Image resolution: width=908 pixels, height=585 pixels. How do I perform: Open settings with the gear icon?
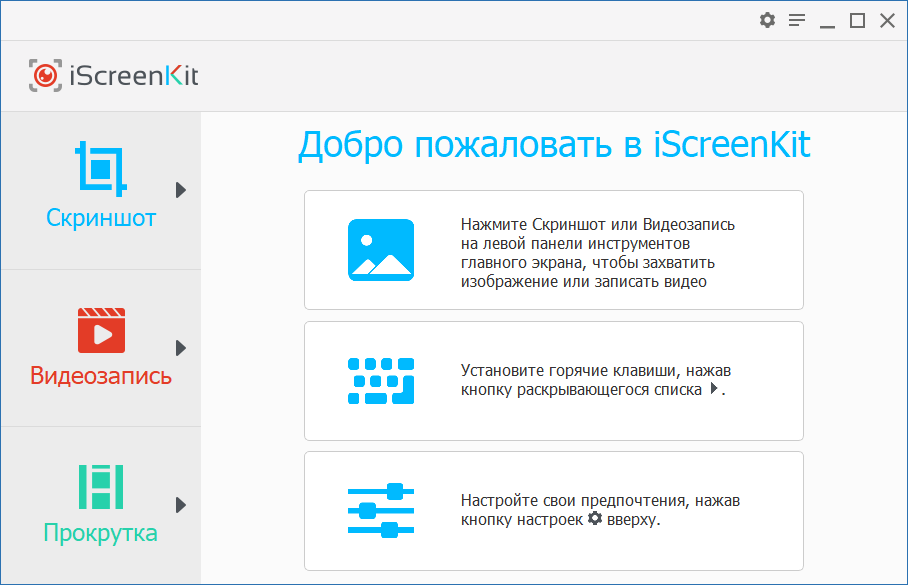(767, 20)
